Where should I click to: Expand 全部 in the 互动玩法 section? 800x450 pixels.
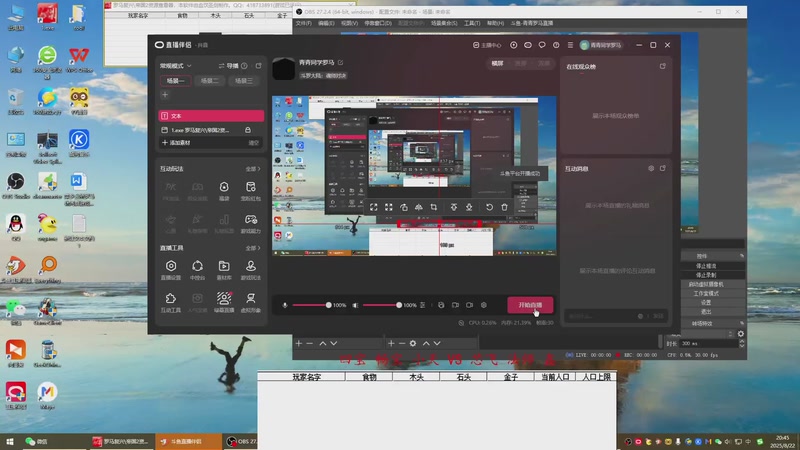[253, 169]
